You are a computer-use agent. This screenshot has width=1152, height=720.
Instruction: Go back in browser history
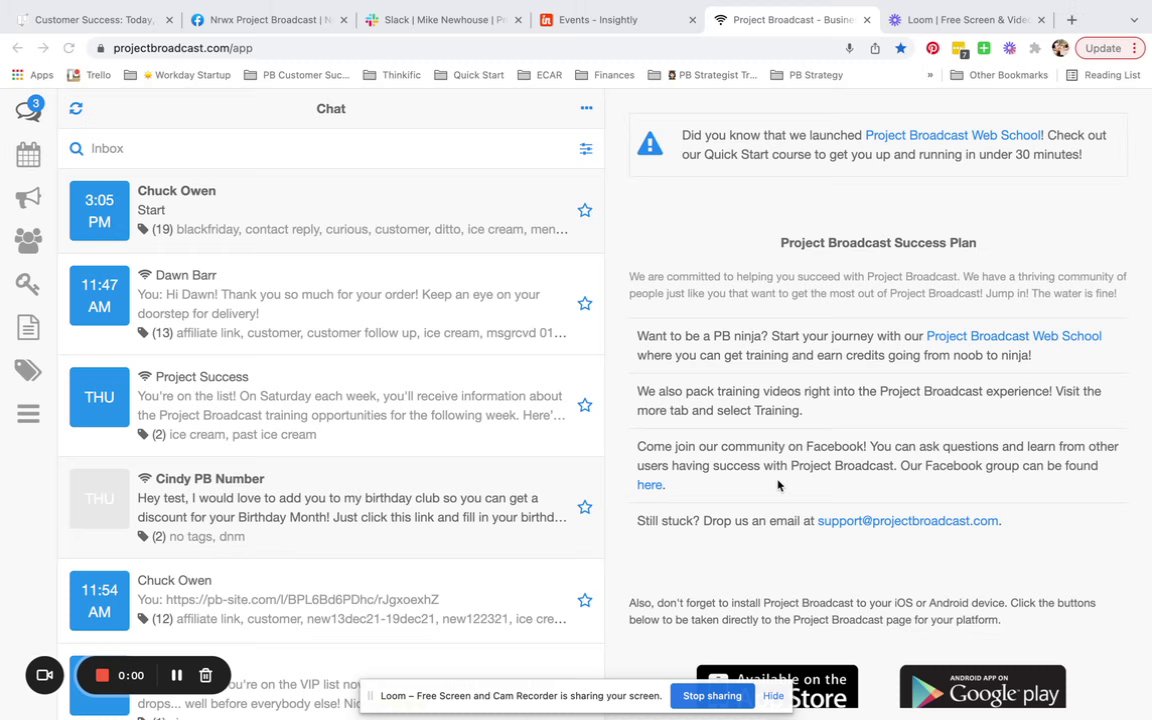(x=18, y=48)
